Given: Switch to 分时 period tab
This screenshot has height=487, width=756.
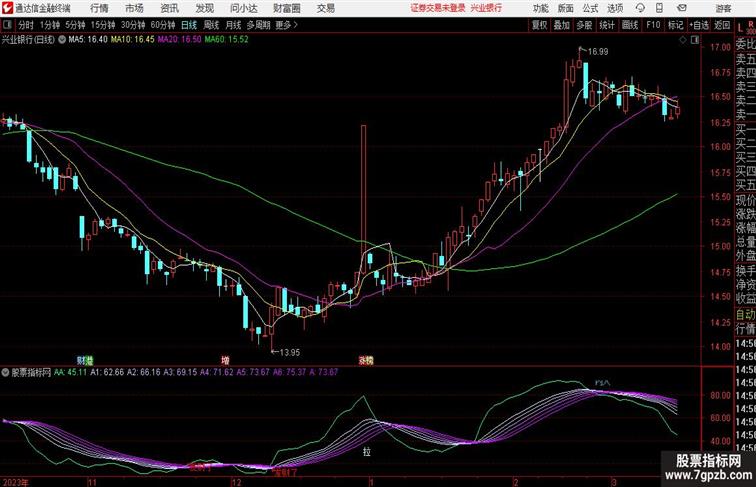Looking at the screenshot, I should pyautogui.click(x=26, y=25).
